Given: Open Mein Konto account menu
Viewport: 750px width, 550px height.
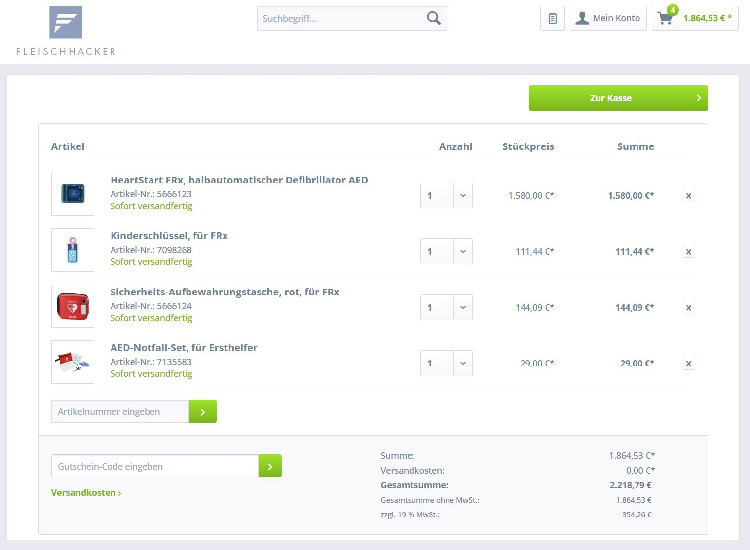Looking at the screenshot, I should (x=608, y=18).
